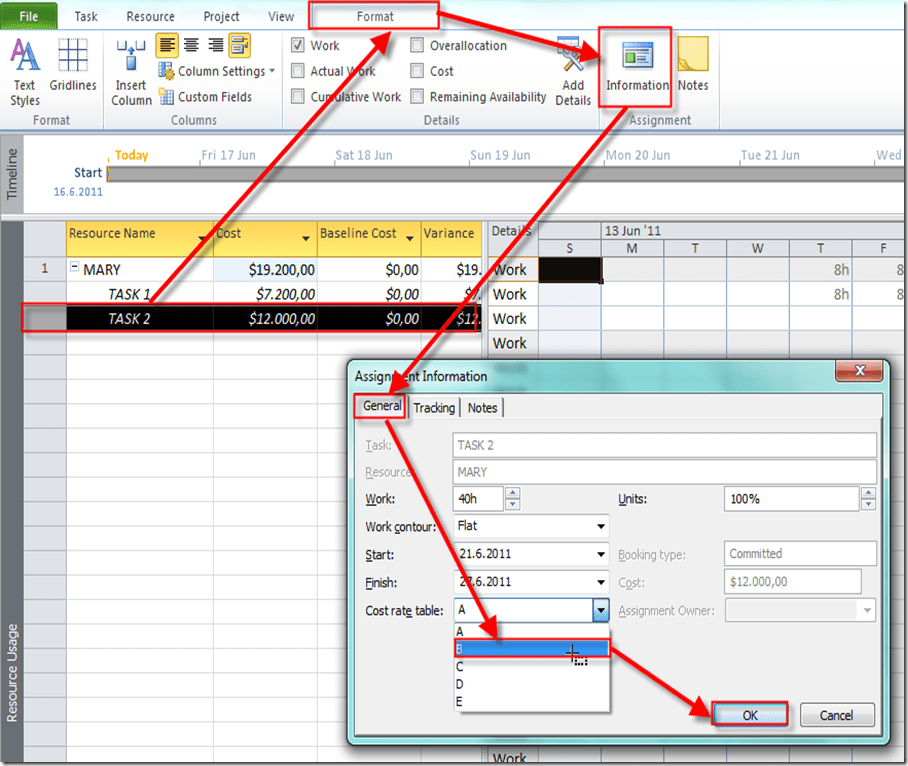Switch to the Tracking tab
The width and height of the screenshot is (908, 766).
tap(434, 408)
